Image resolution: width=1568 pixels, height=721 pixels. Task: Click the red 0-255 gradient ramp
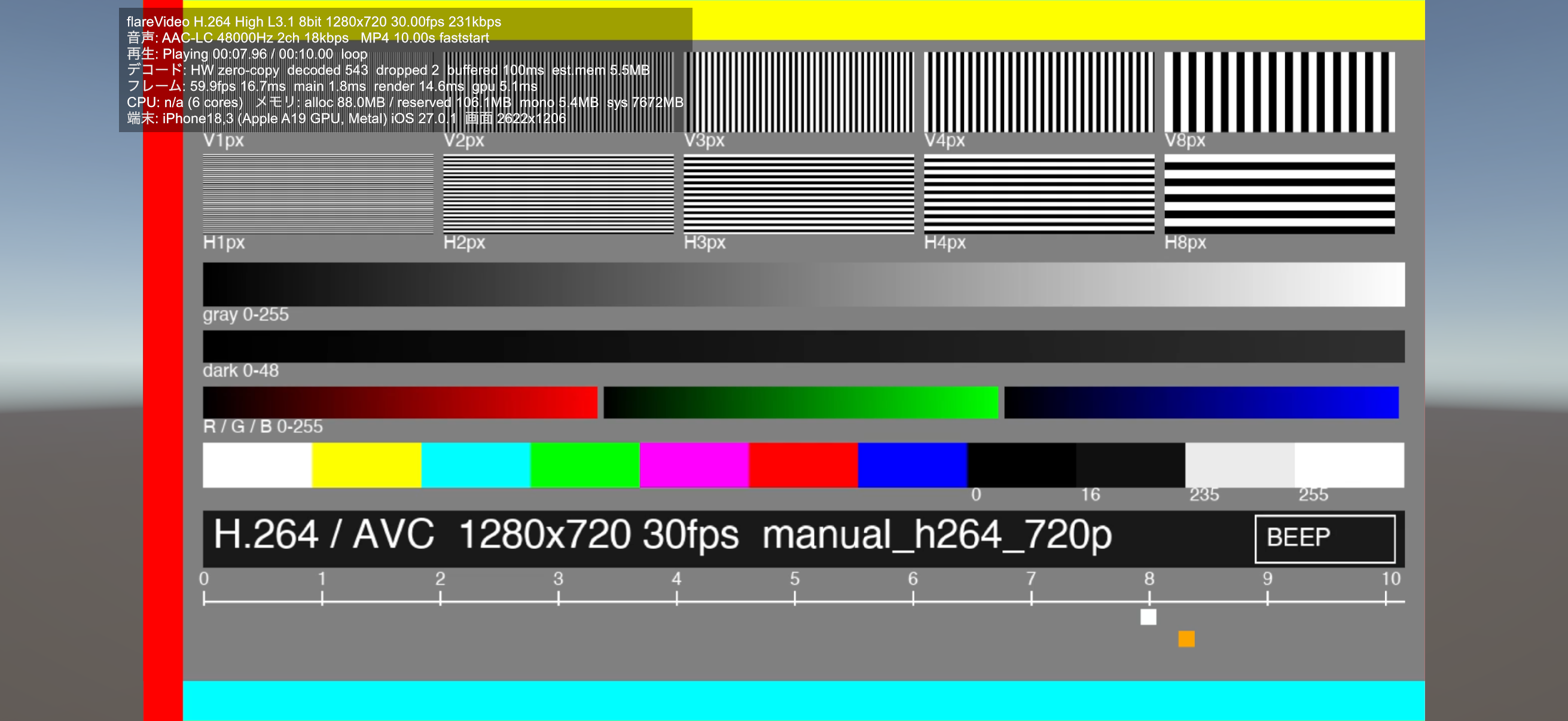pyautogui.click(x=400, y=402)
